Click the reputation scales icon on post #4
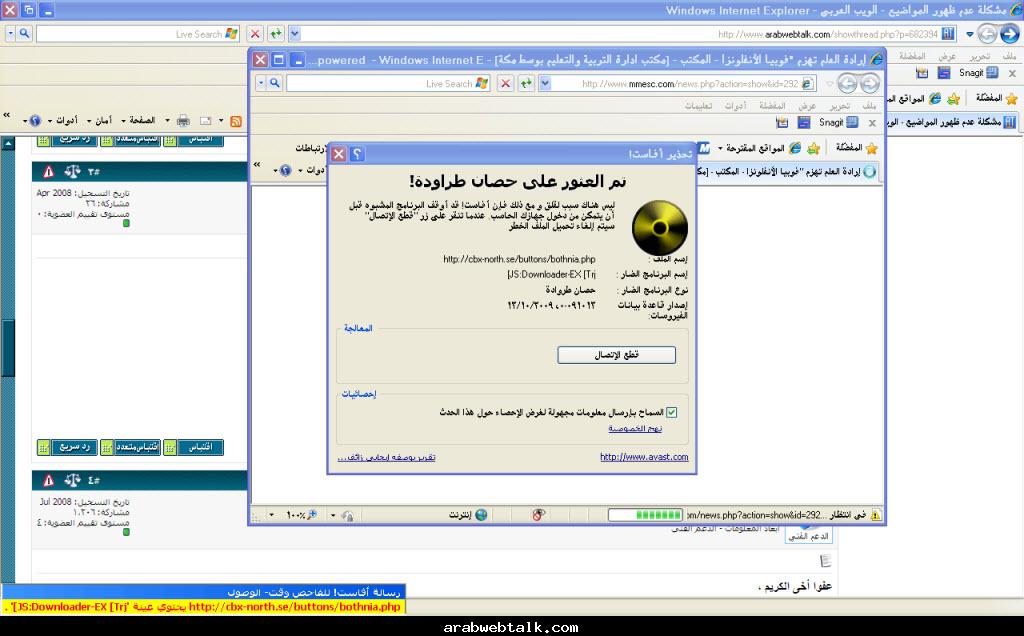Screen dimensions: 1024x636 click(x=72, y=481)
